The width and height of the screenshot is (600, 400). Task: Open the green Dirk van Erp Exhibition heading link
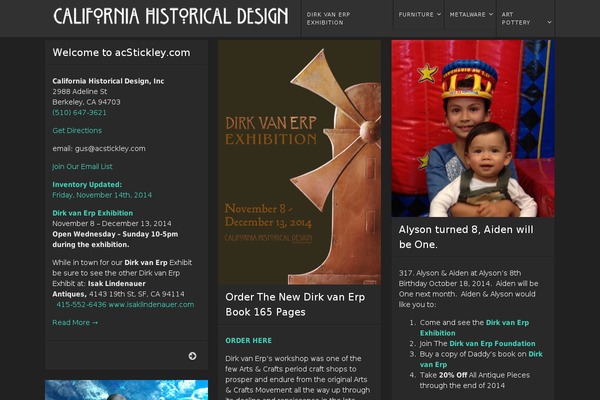point(93,213)
